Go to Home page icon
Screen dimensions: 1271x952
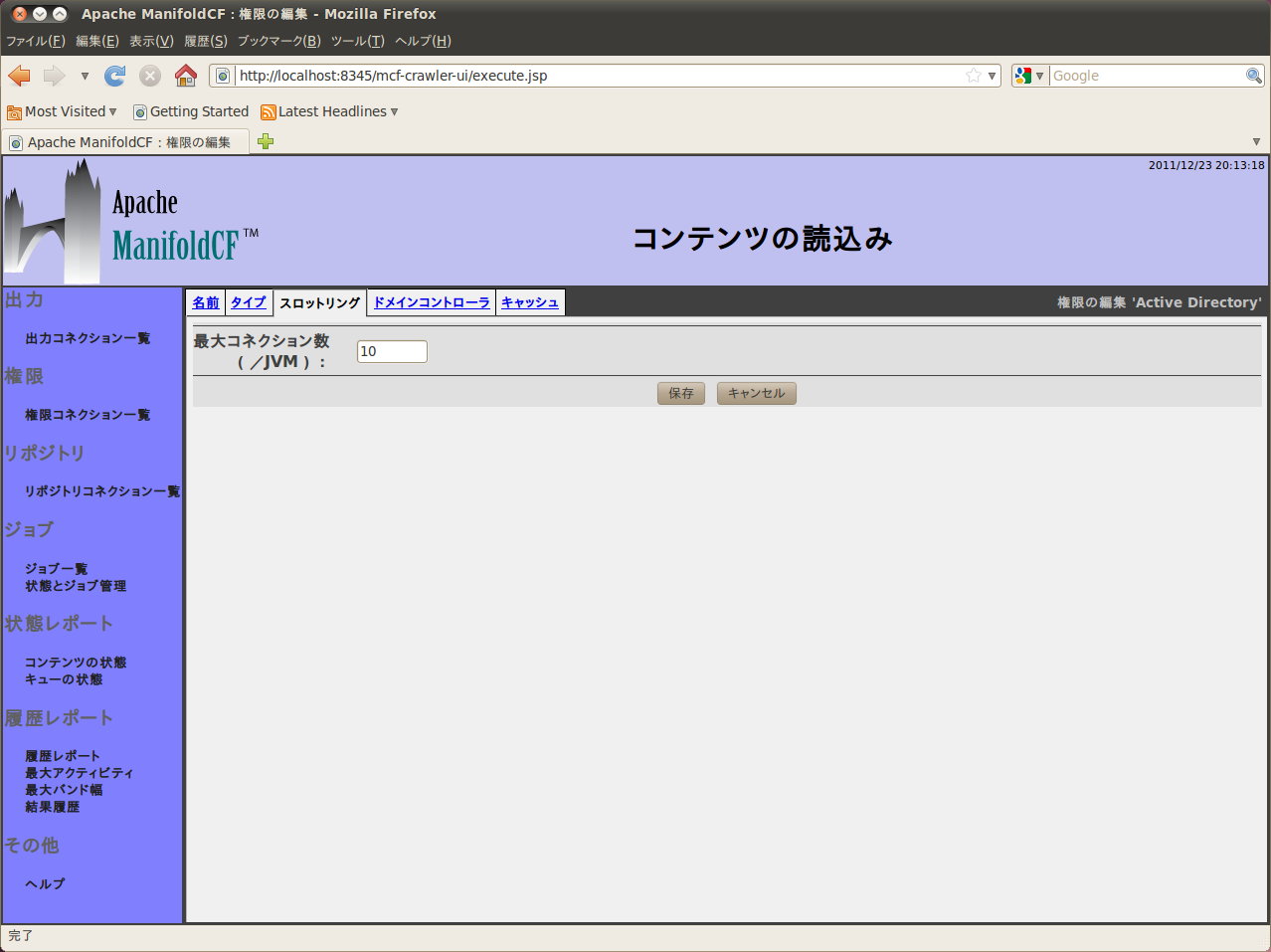tap(186, 76)
